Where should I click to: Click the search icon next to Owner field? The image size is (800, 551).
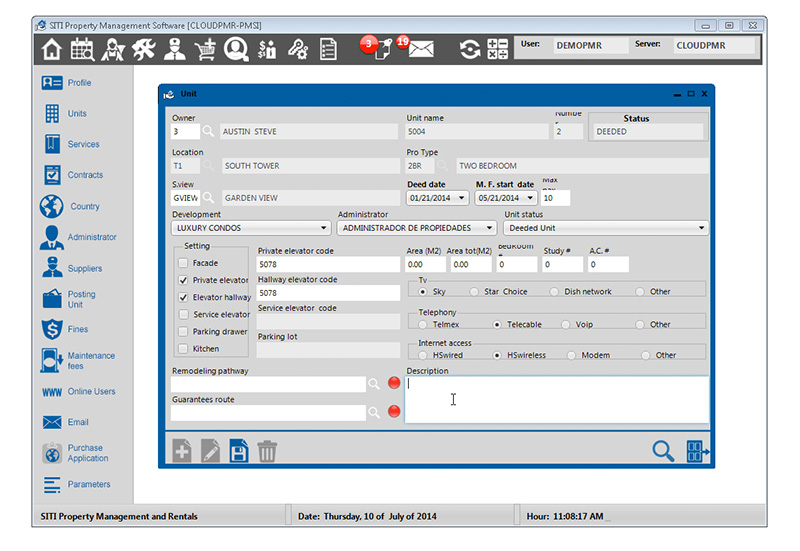point(209,131)
